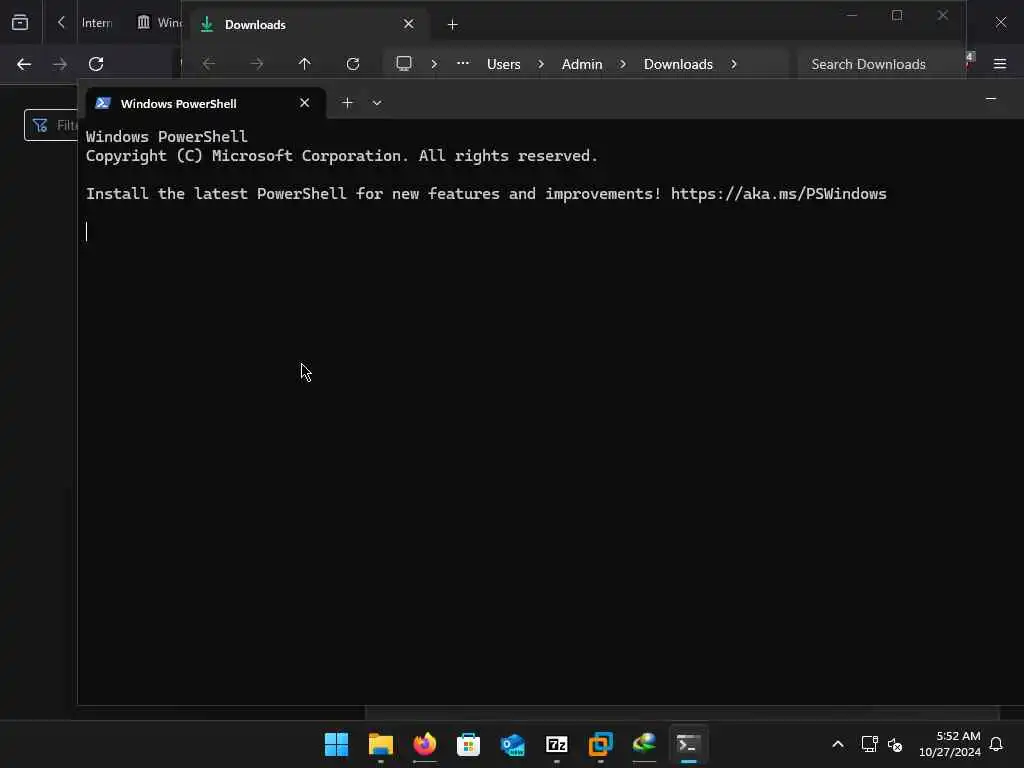The width and height of the screenshot is (1024, 768).
Task: Expand chevron after Downloads breadcrumb
Action: [x=733, y=64]
